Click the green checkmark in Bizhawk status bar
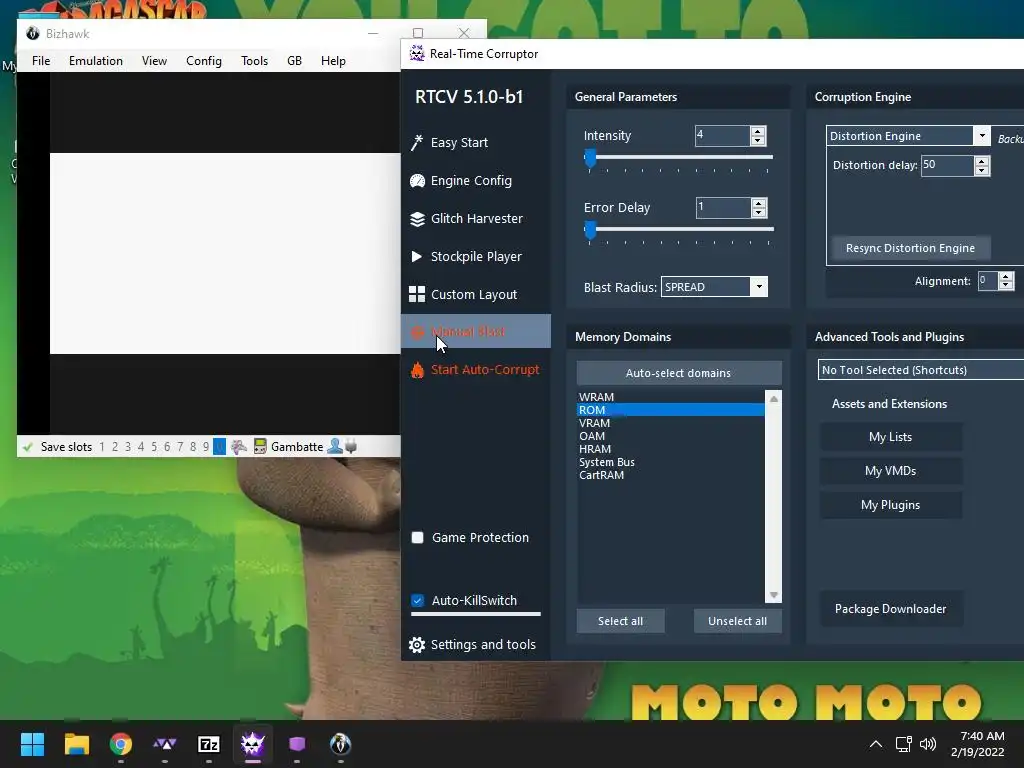Image resolution: width=1024 pixels, height=768 pixels. pyautogui.click(x=27, y=447)
